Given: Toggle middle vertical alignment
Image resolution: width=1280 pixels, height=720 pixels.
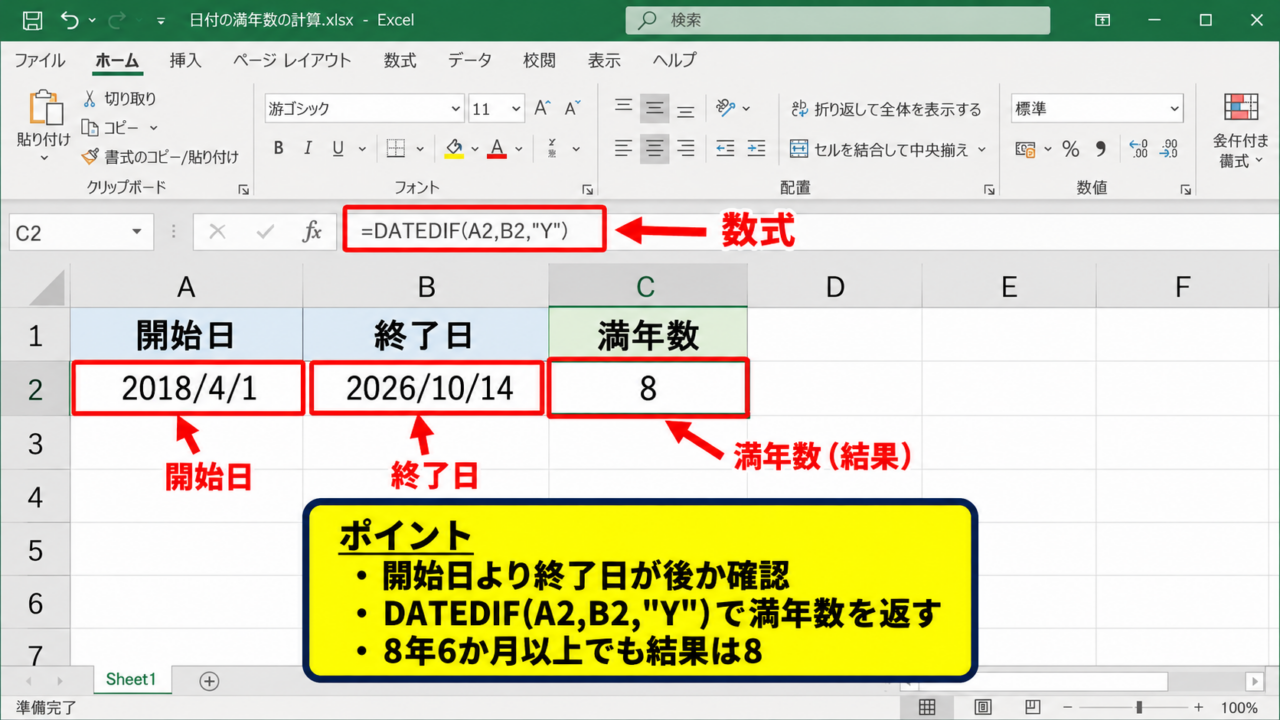Looking at the screenshot, I should (655, 108).
